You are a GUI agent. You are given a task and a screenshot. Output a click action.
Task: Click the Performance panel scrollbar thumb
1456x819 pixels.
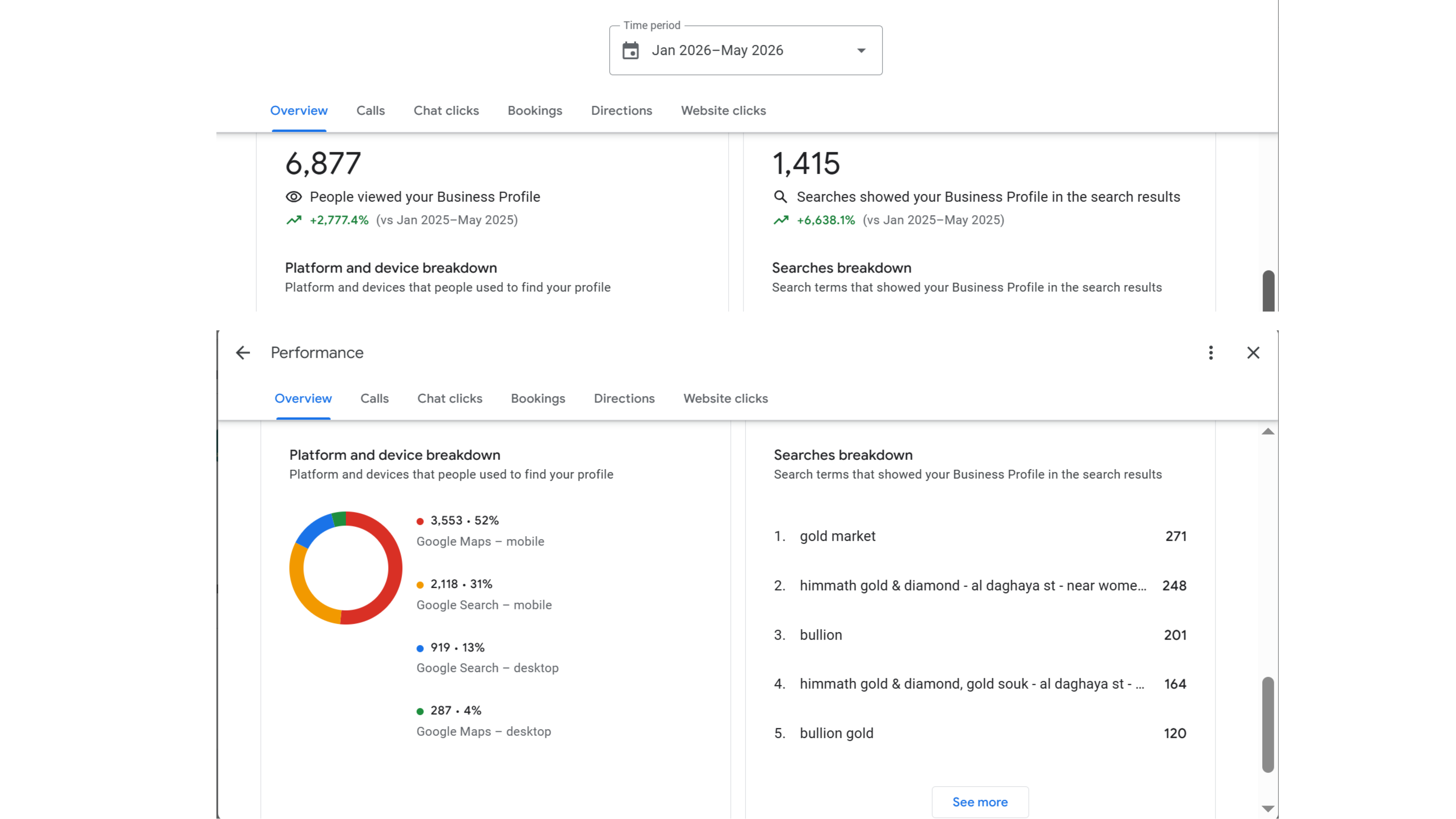(1268, 725)
